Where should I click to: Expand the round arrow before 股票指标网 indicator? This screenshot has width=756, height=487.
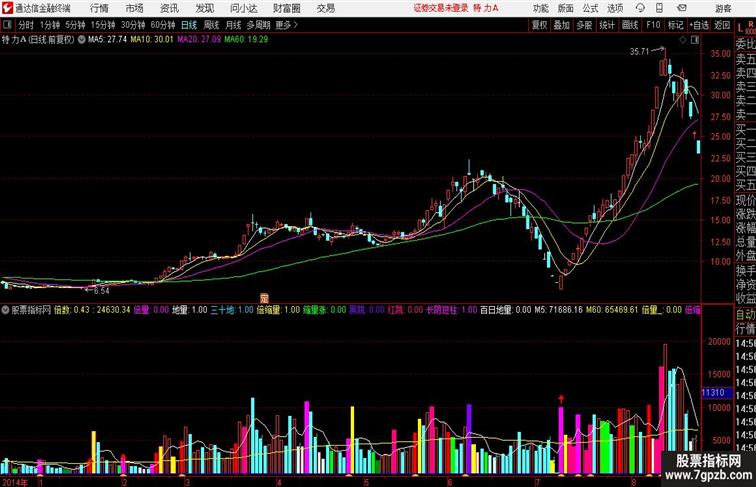5,310
